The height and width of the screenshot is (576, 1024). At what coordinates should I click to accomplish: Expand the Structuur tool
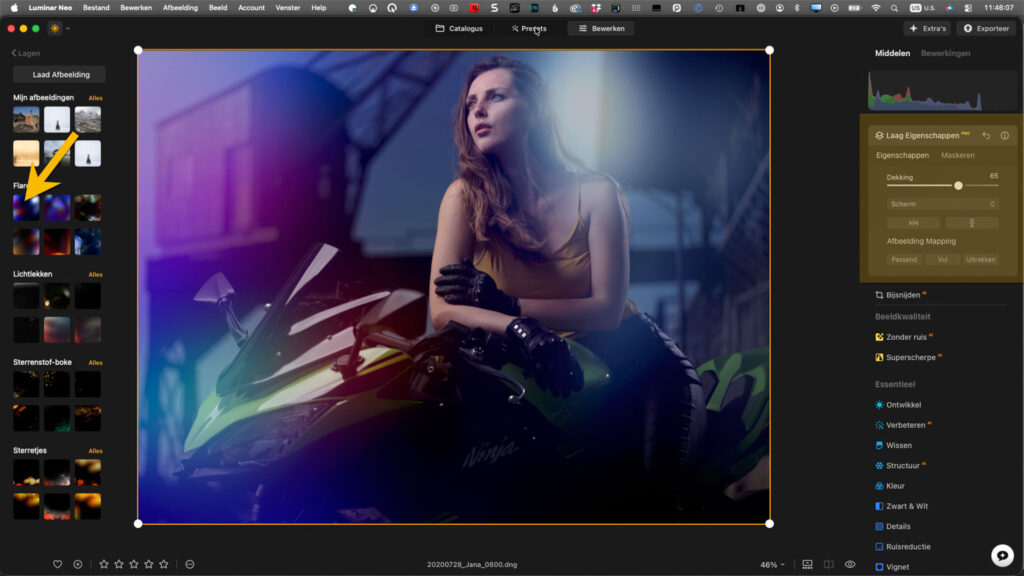click(x=903, y=466)
